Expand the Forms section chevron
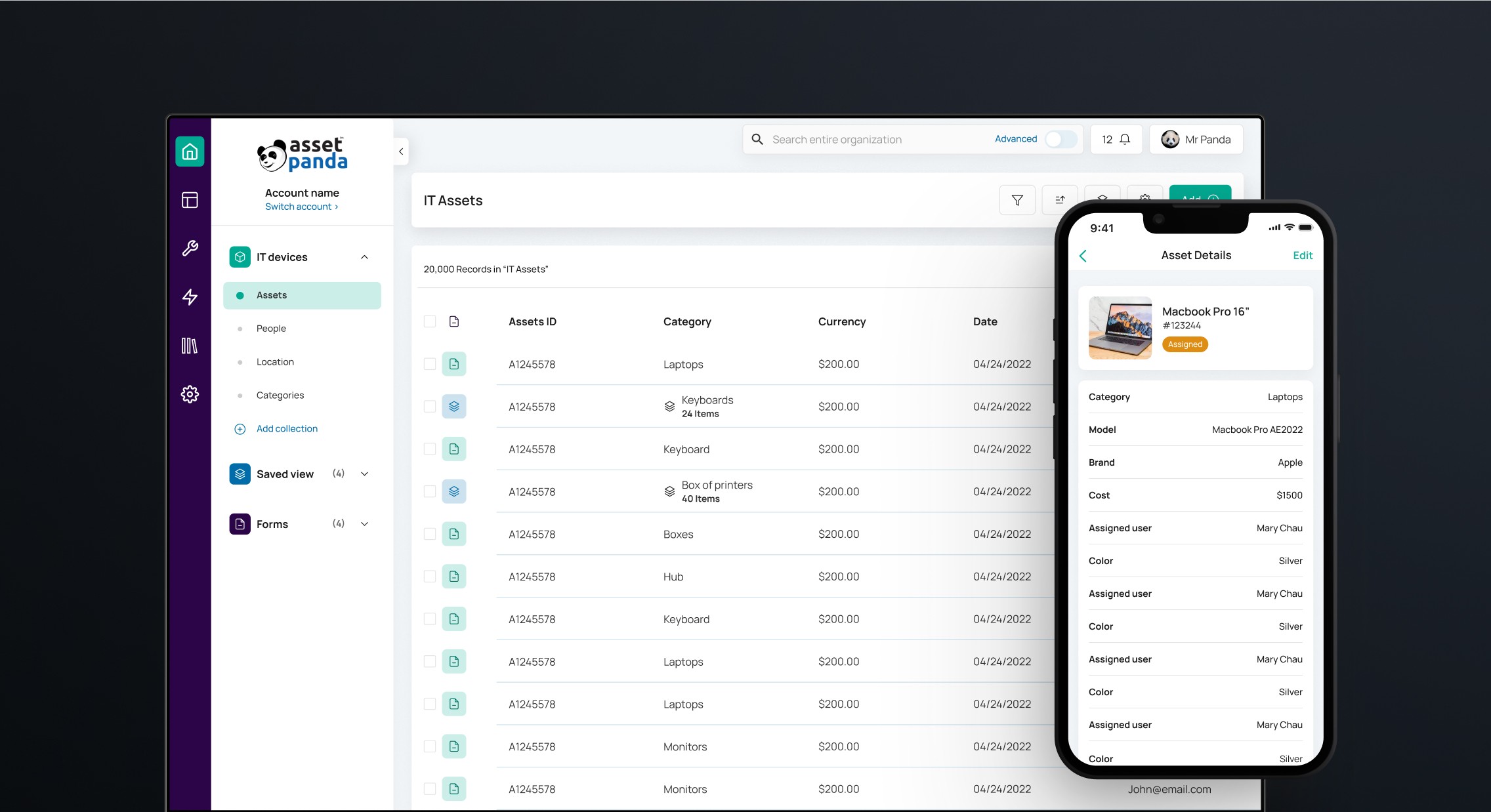The image size is (1491, 812). (365, 524)
